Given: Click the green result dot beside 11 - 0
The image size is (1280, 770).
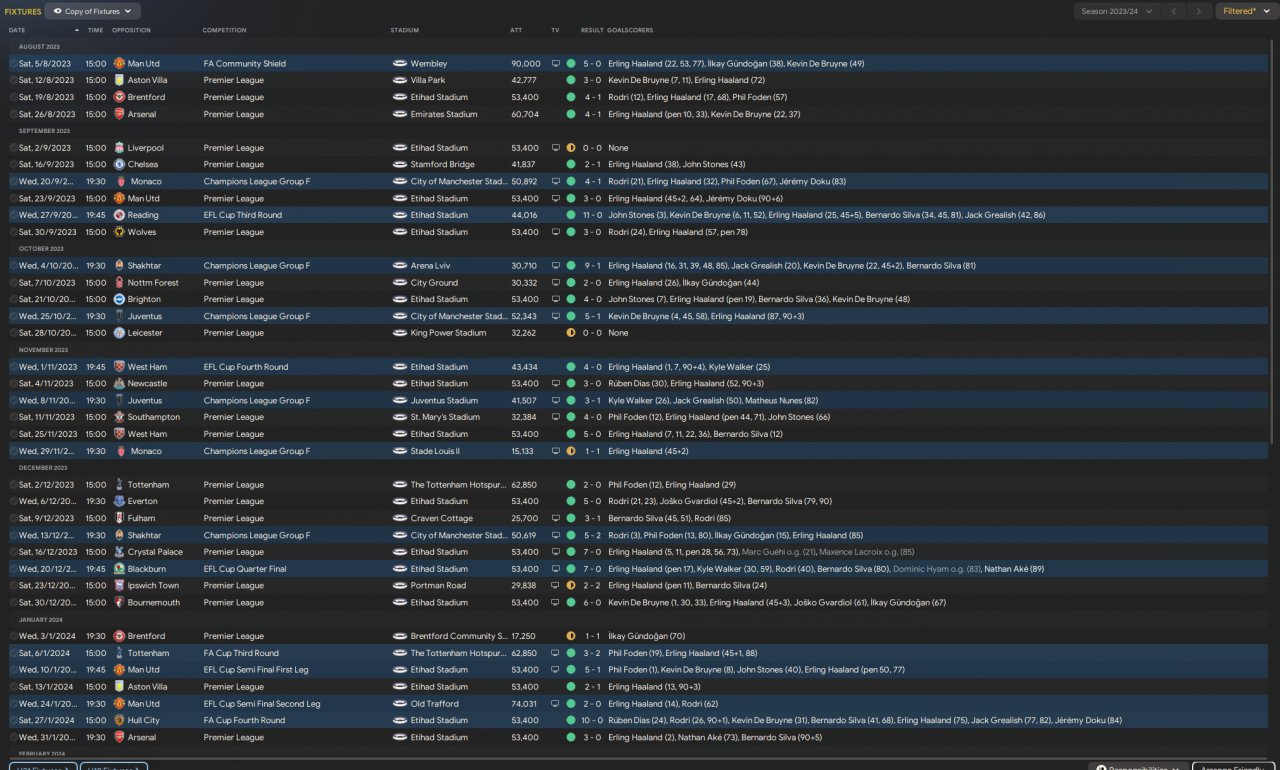Looking at the screenshot, I should point(571,215).
